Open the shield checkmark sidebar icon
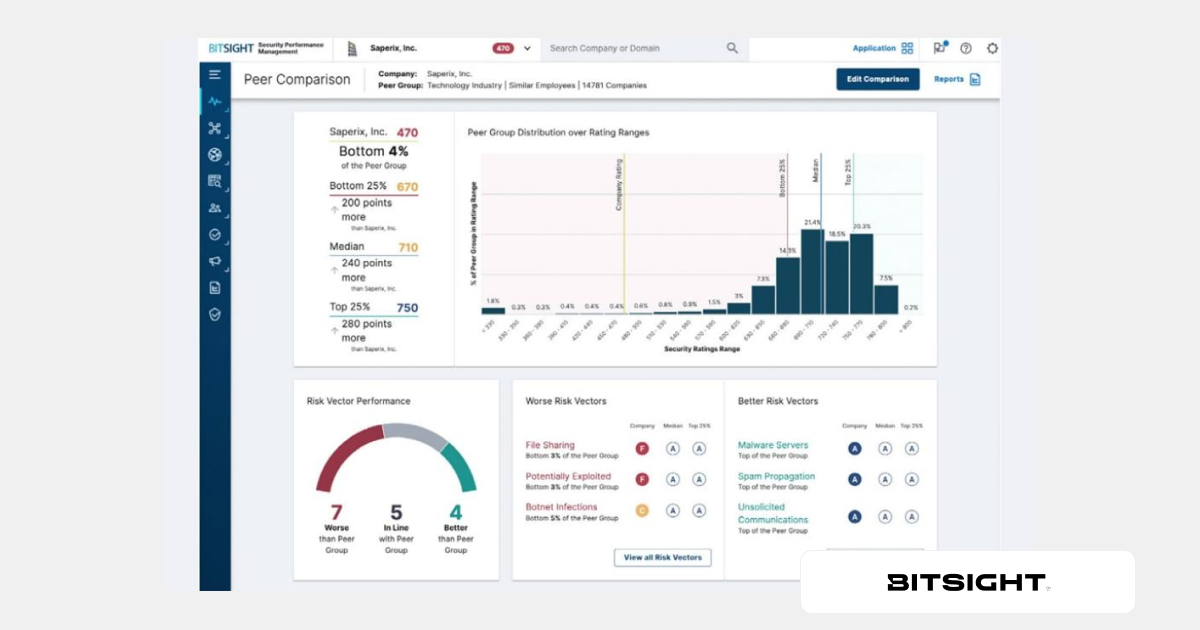This screenshot has width=1200, height=630. point(214,314)
